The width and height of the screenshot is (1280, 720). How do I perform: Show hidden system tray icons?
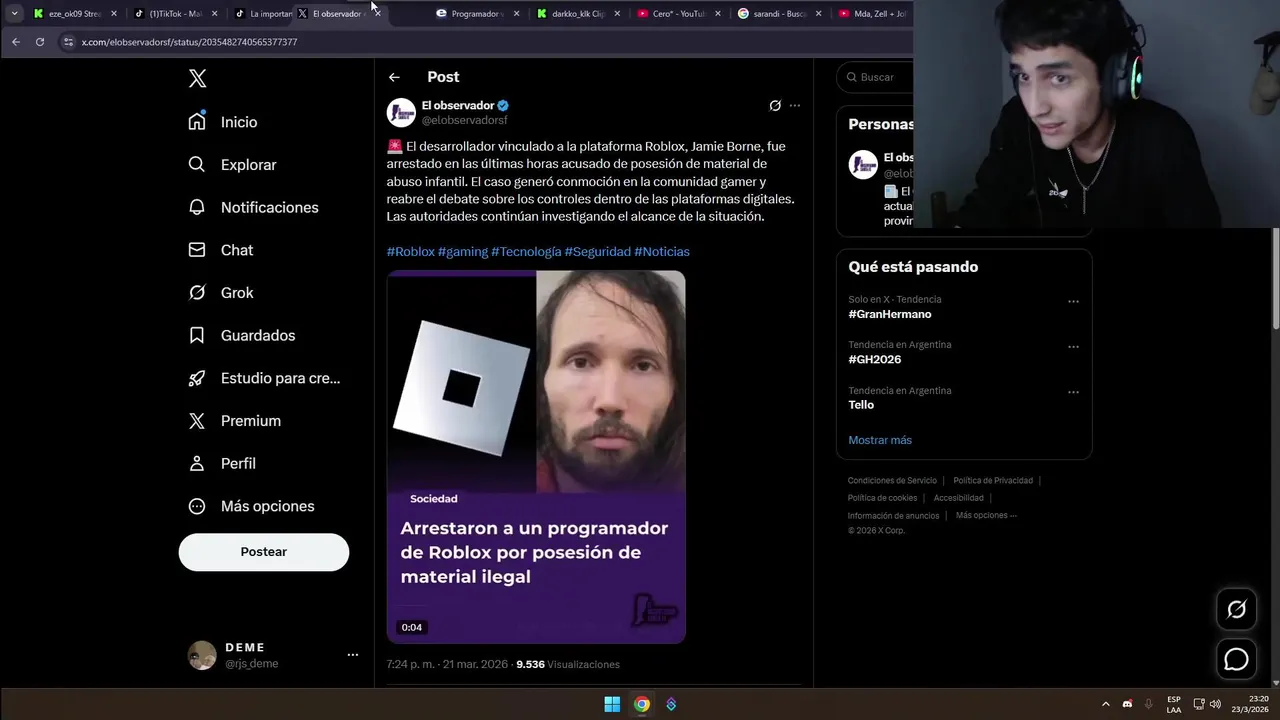(1105, 704)
